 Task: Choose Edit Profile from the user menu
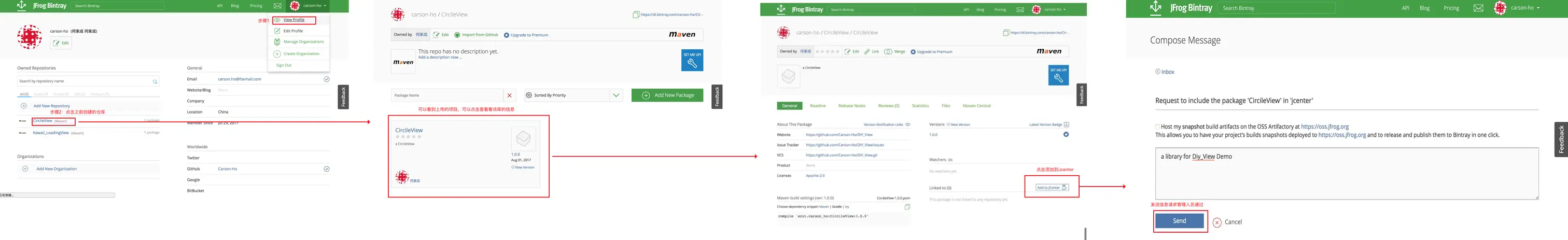(293, 31)
